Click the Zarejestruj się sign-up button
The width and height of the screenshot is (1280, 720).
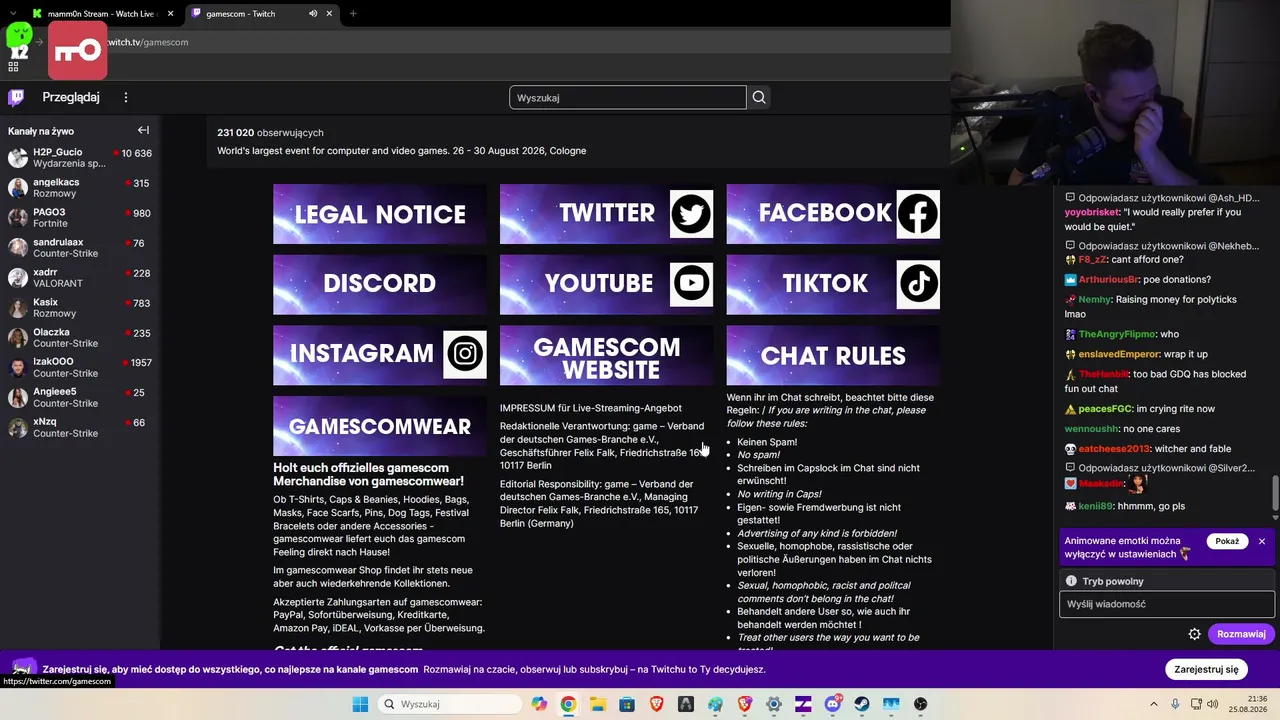coord(1207,669)
